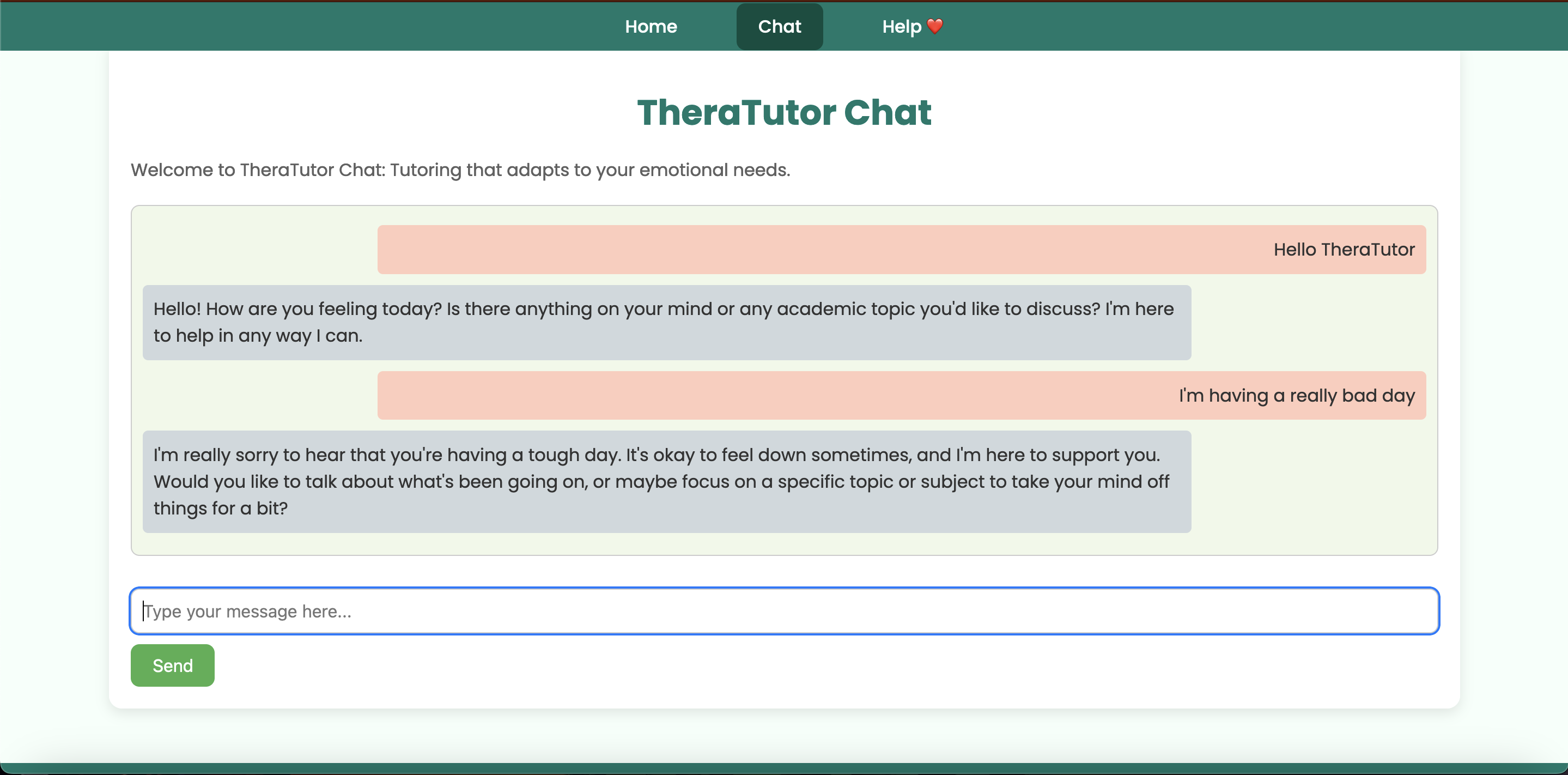Select the active Chat navigation tab
1568x775 pixels.
(x=779, y=27)
